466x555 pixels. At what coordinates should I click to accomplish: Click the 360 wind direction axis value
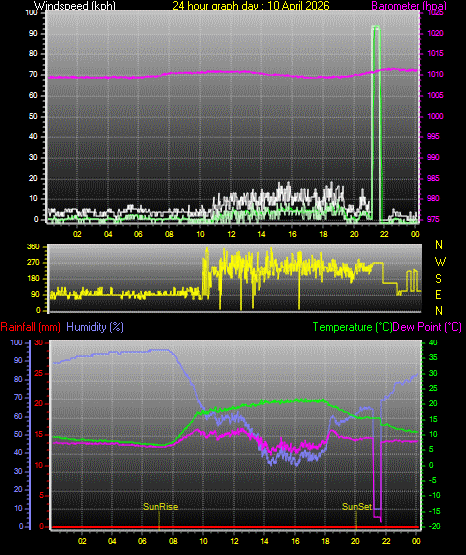click(x=34, y=247)
